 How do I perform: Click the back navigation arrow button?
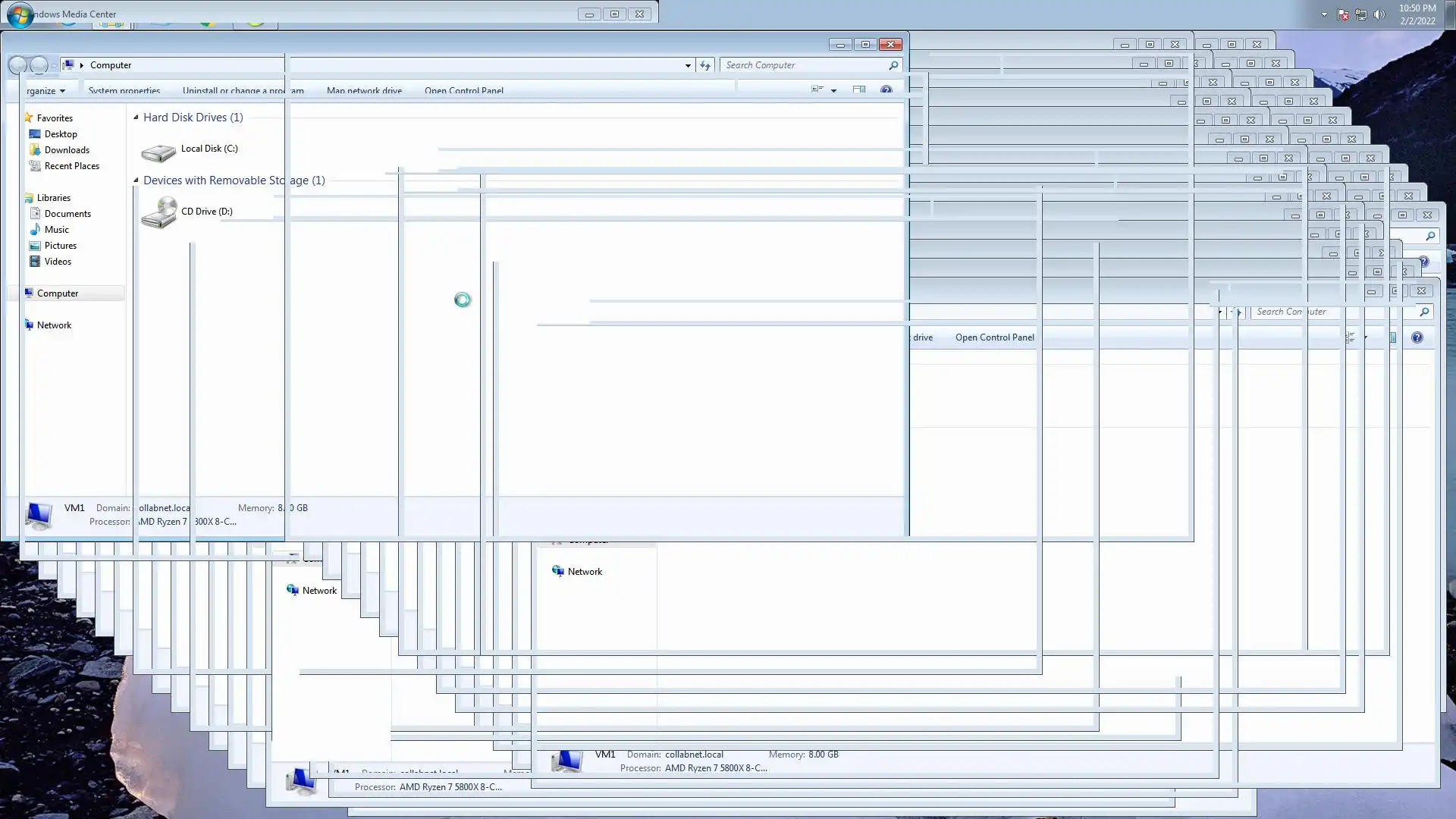point(17,65)
